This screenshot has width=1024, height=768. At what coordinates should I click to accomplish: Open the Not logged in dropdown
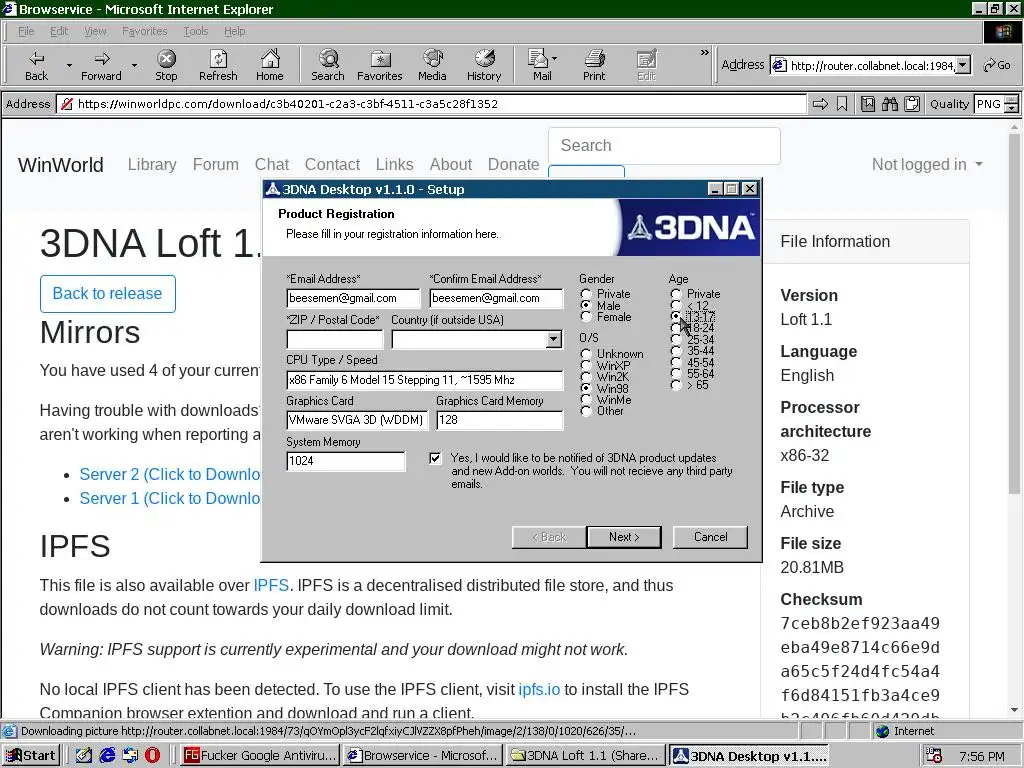927,165
